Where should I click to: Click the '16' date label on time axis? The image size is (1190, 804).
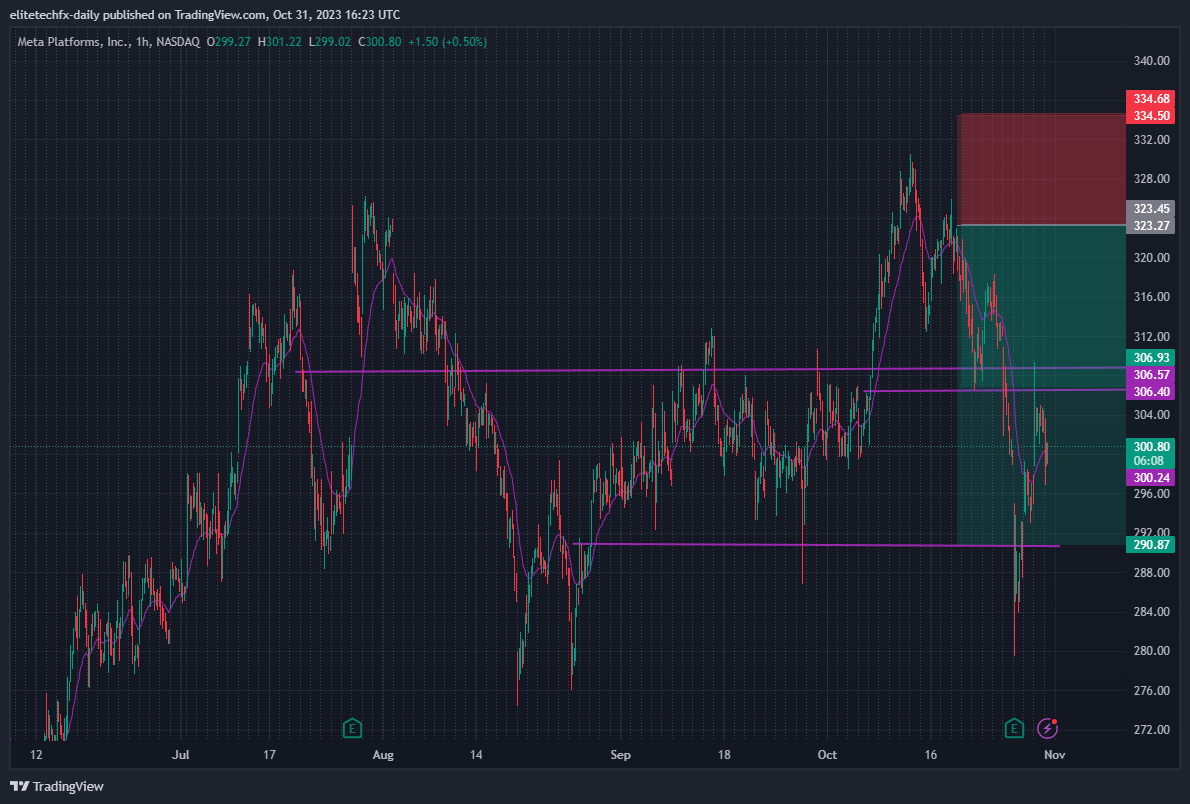click(930, 755)
